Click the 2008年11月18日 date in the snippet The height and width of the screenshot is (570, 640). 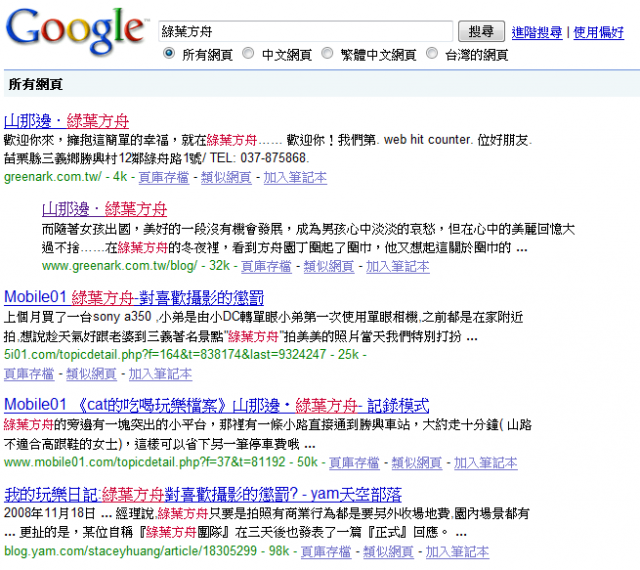(x=50, y=514)
